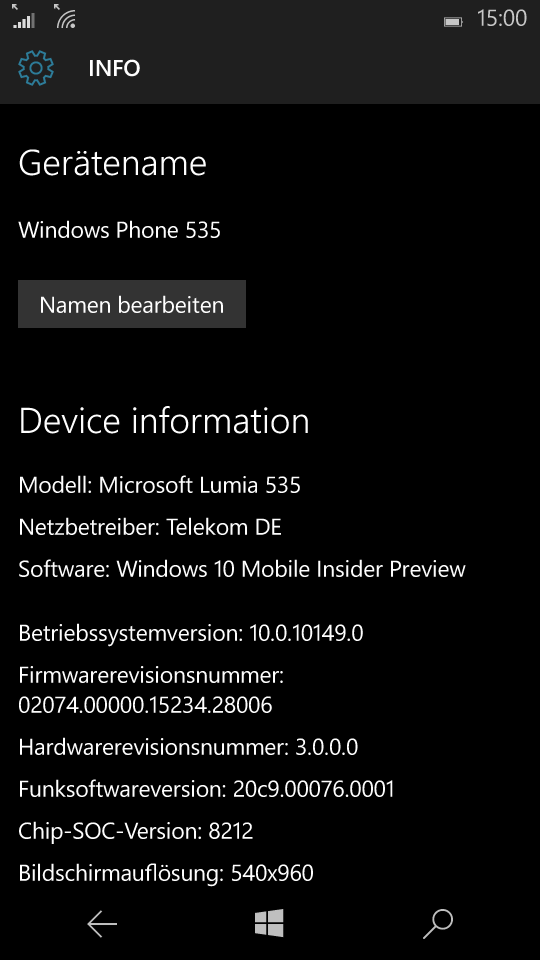Screen dimensions: 540x960
Task: Tap the INFO page title
Action: 114,68
